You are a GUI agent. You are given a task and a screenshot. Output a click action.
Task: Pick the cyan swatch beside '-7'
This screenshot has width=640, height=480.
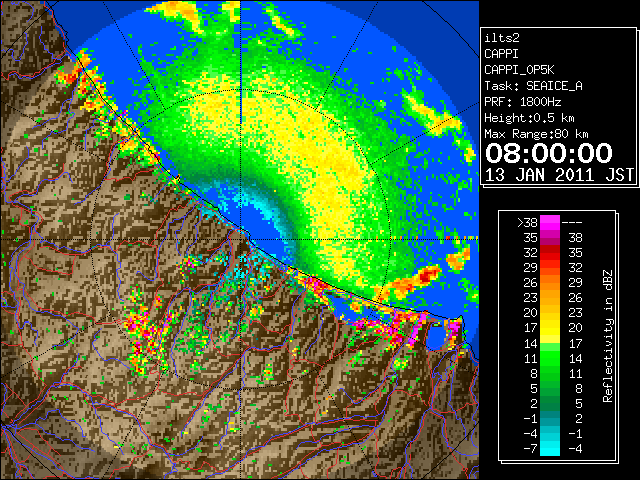coord(550,449)
